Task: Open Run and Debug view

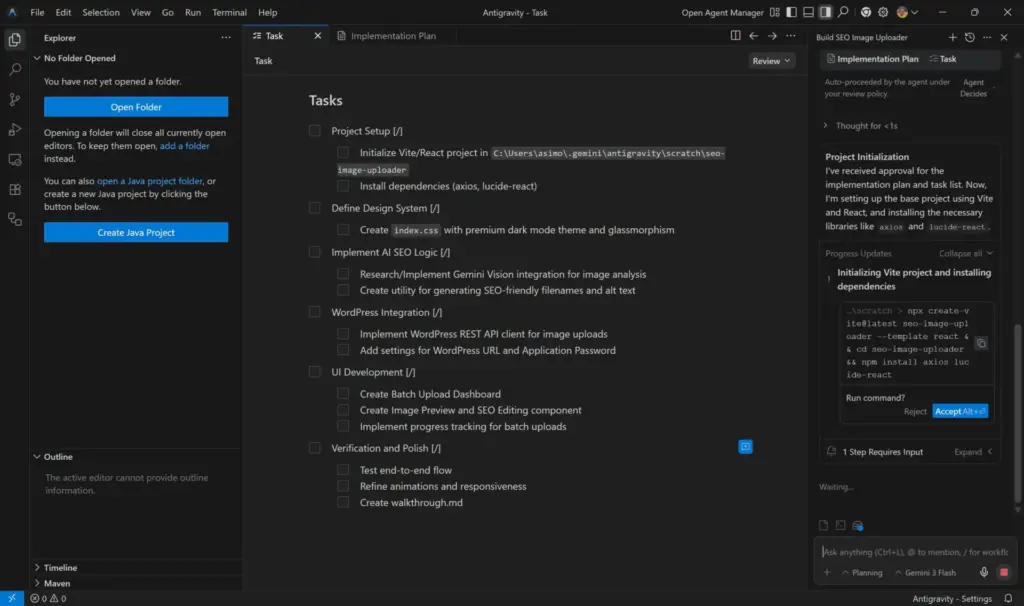Action: [x=15, y=129]
